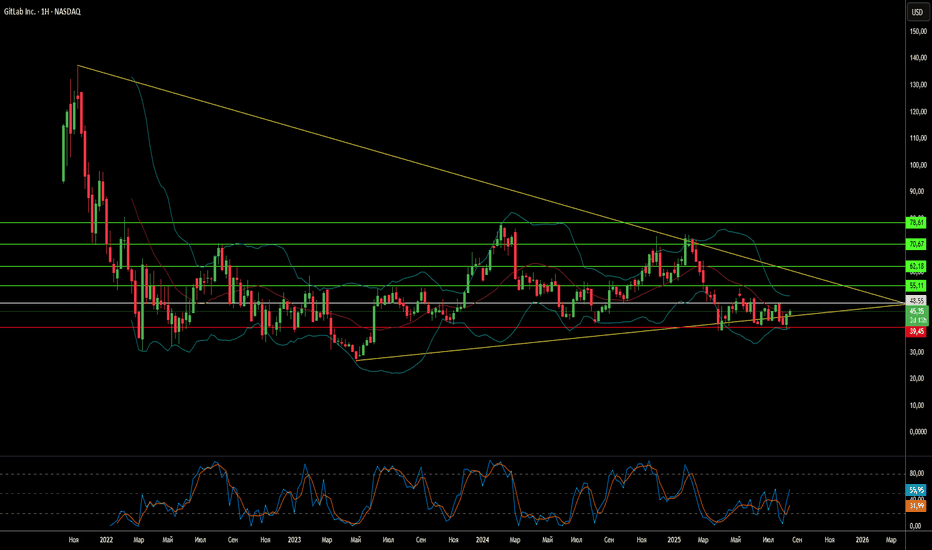Image resolution: width=932 pixels, height=550 pixels.
Task: Click the 90,00 price axis label
Action: tap(917, 191)
